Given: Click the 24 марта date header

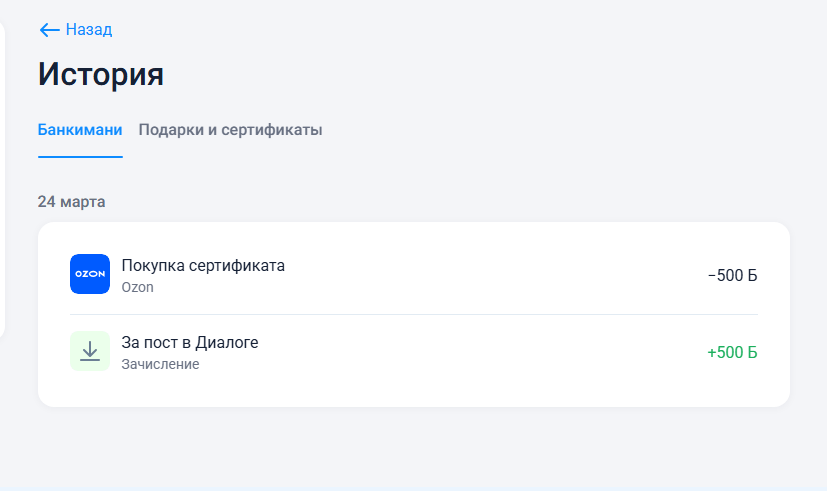Looking at the screenshot, I should pos(71,201).
